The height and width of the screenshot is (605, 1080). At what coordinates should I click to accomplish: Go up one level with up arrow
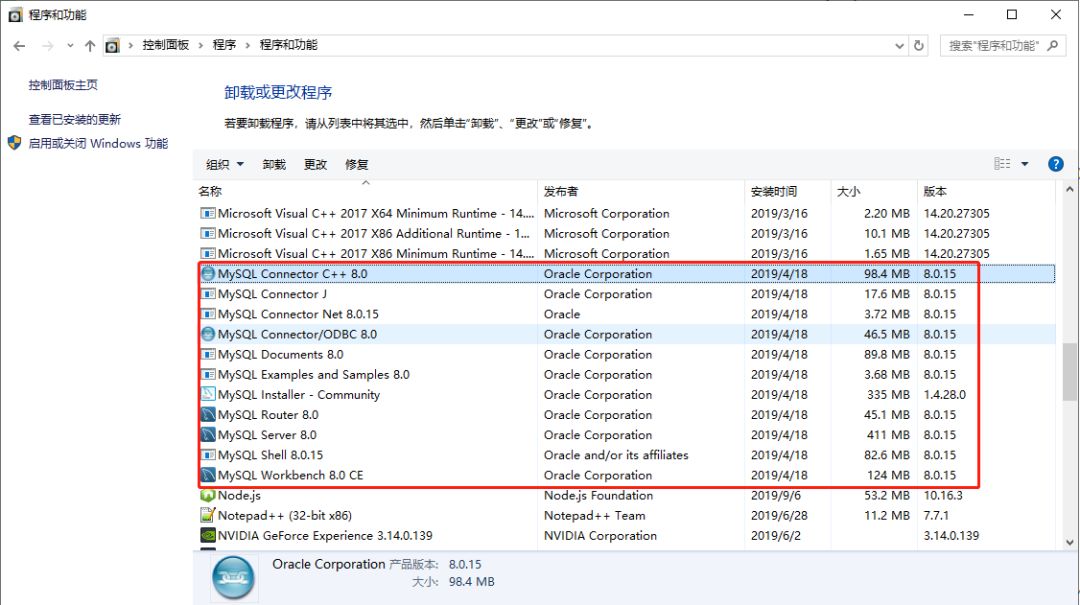90,45
